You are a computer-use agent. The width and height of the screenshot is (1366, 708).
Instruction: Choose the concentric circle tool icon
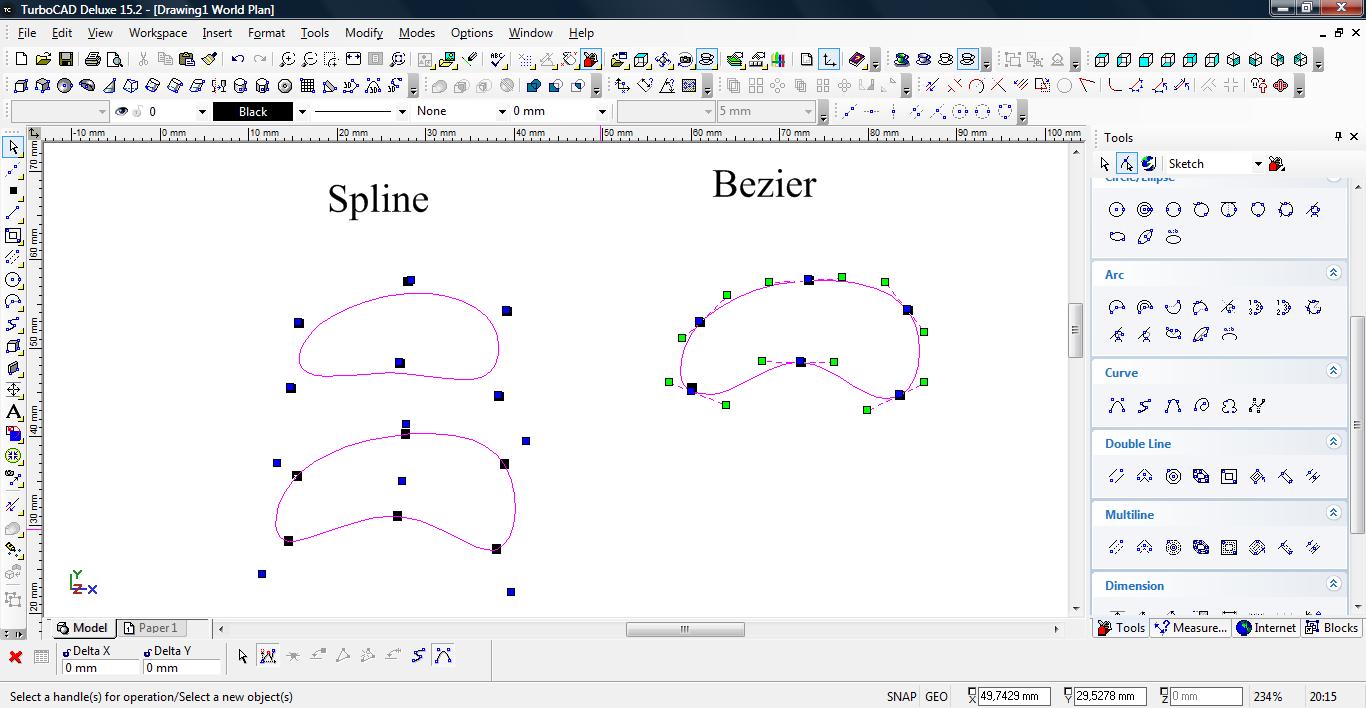[1145, 209]
